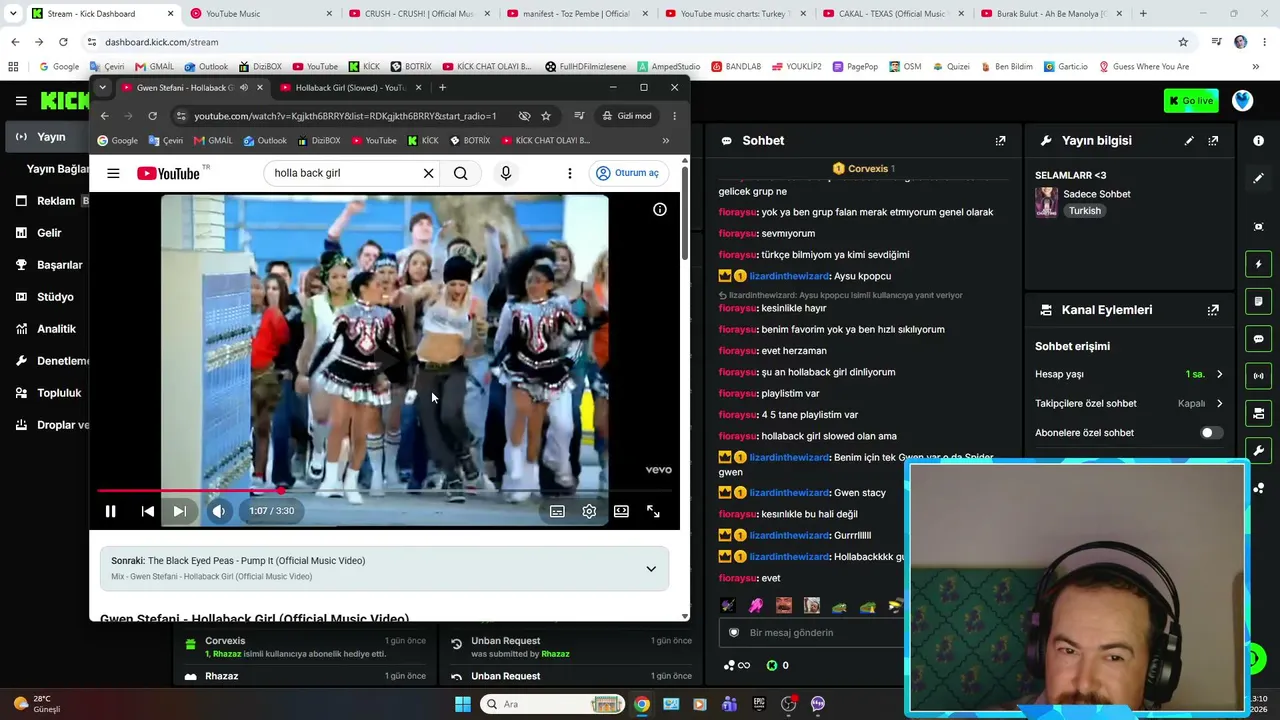
Task: Open DiziBOX bookmark in incognito window
Action: 318,141
